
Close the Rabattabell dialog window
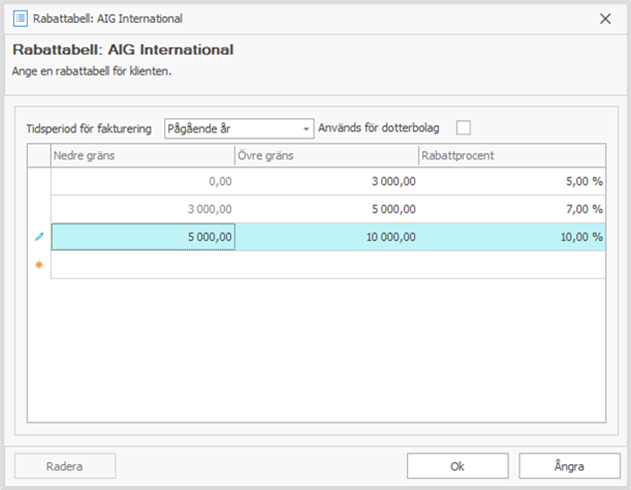(x=604, y=18)
